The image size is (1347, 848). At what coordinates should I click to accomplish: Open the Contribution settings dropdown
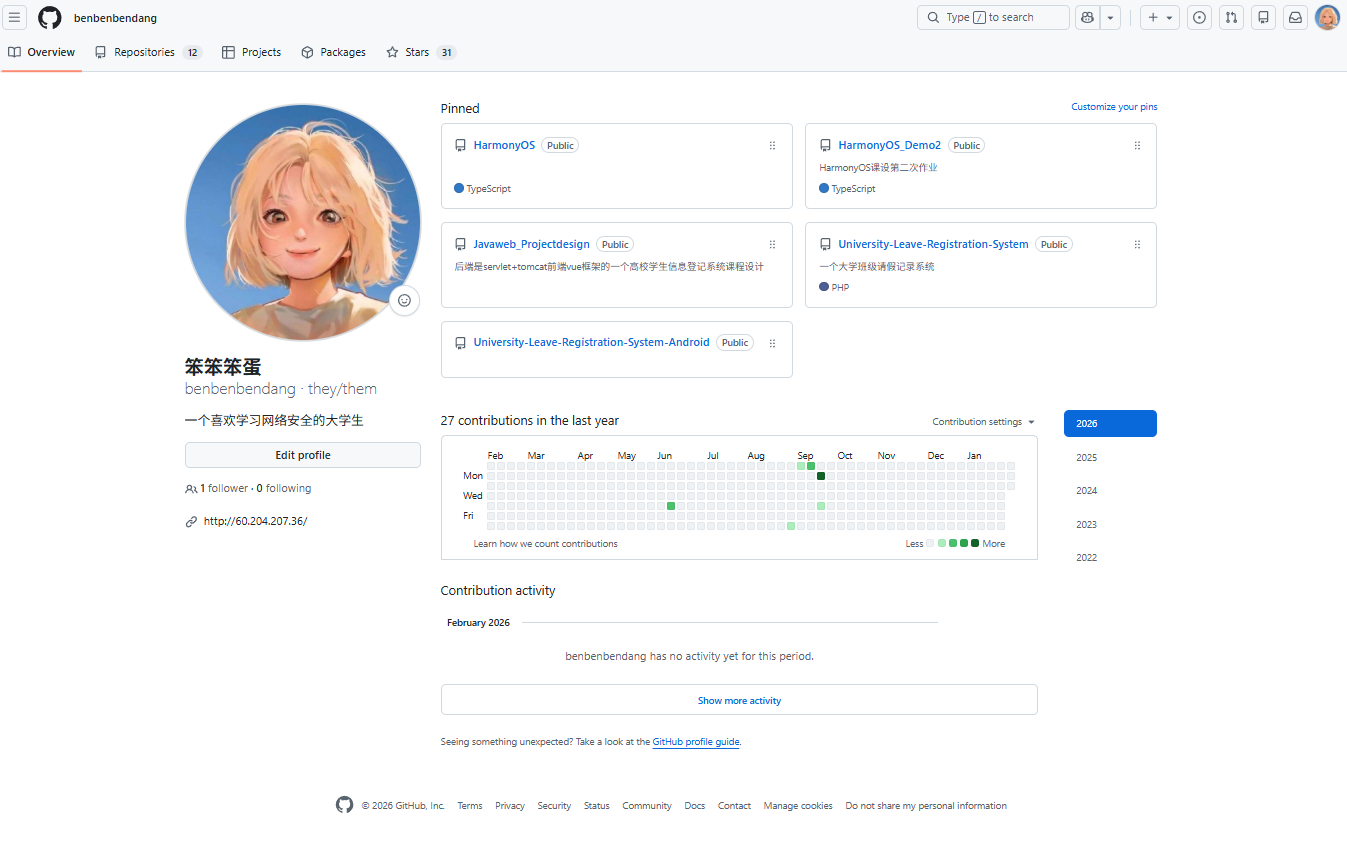coord(983,422)
